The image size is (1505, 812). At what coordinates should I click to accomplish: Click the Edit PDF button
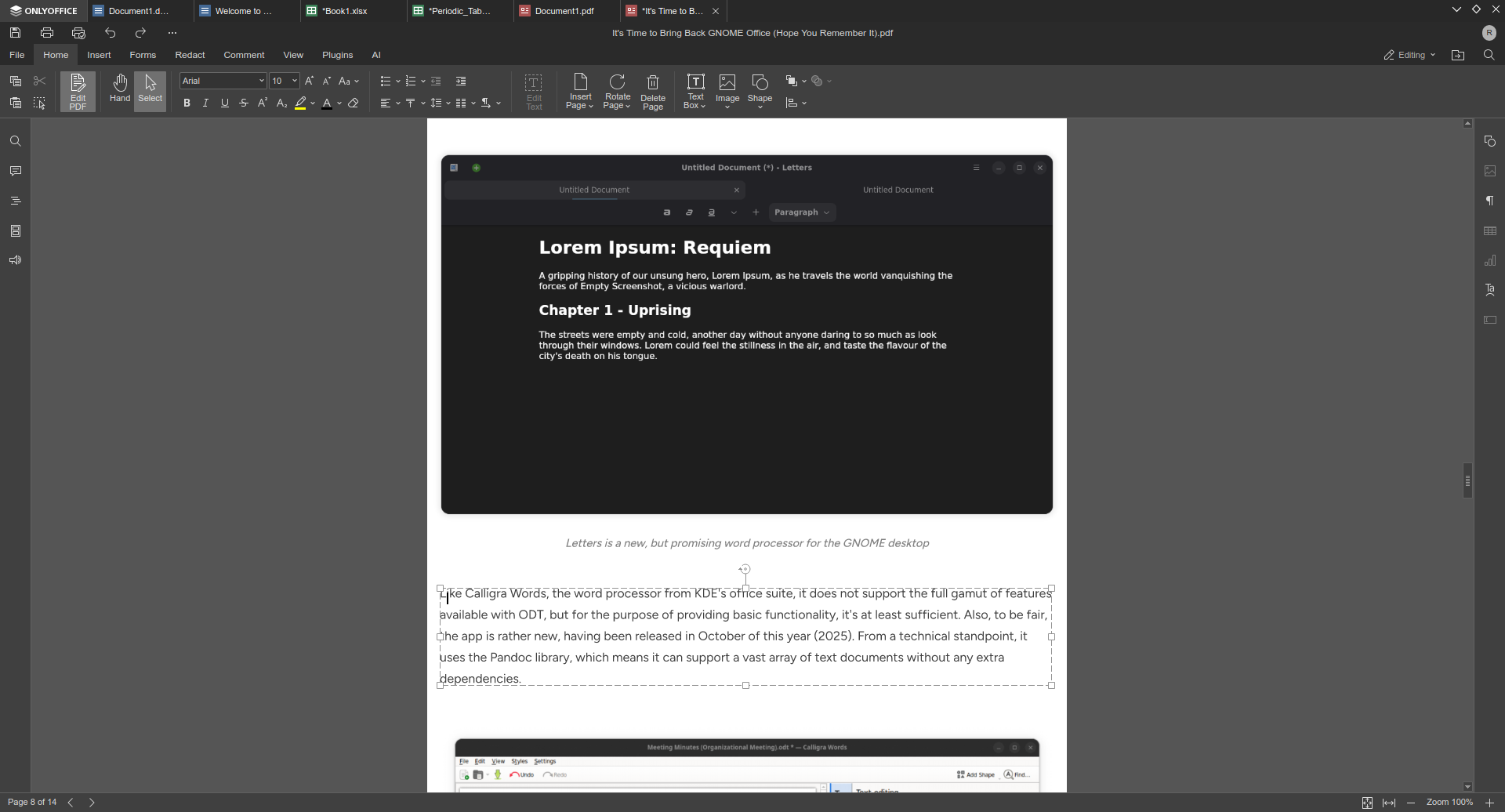point(78,92)
